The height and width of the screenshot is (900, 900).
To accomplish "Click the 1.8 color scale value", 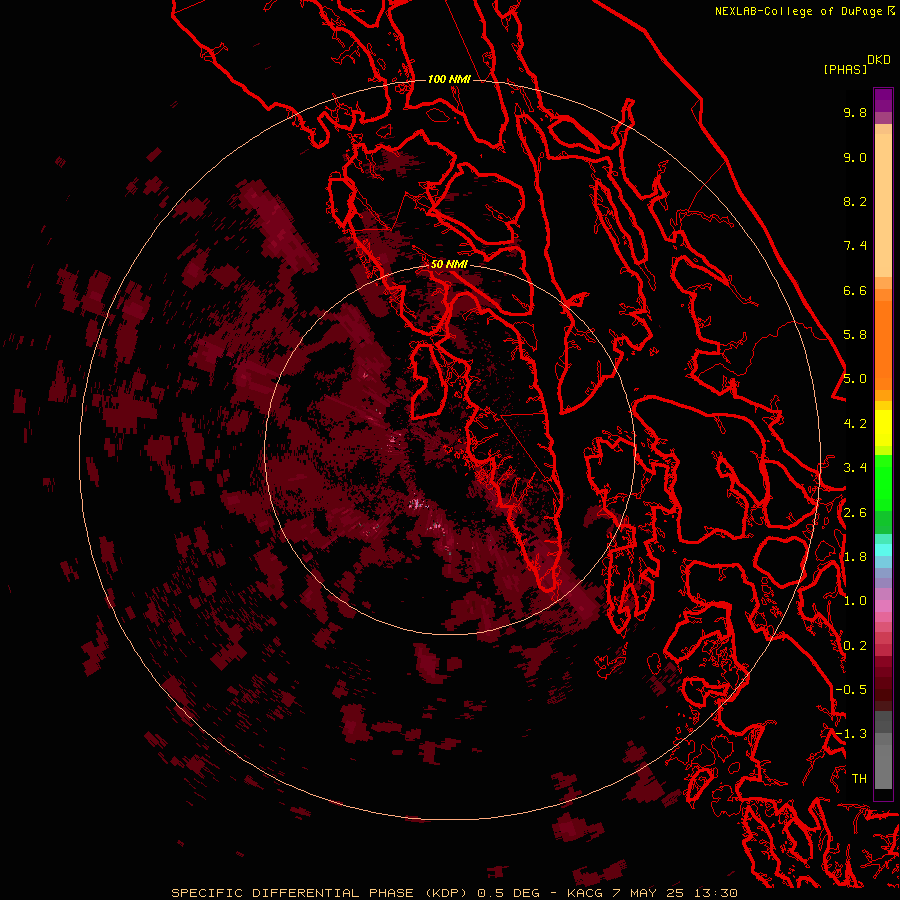I will click(855, 557).
